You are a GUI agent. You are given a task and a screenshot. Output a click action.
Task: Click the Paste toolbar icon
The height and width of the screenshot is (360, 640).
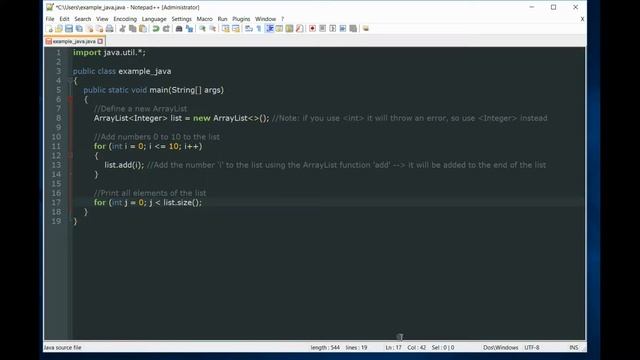[x=143, y=29]
